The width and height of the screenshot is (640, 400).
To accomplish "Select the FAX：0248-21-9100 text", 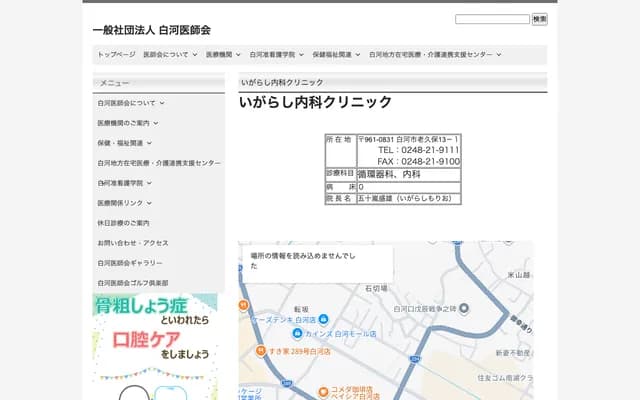I will [418, 162].
